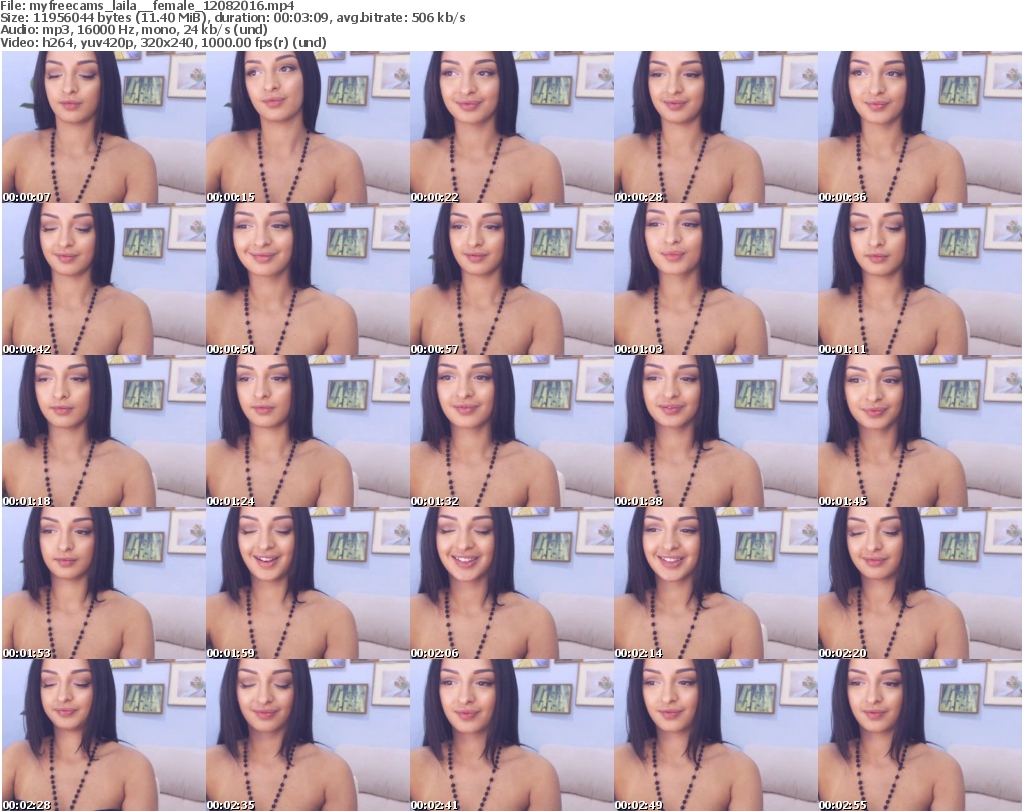1024x811 pixels.
Task: Open the frame at 00:02:41
Action: click(x=512, y=735)
